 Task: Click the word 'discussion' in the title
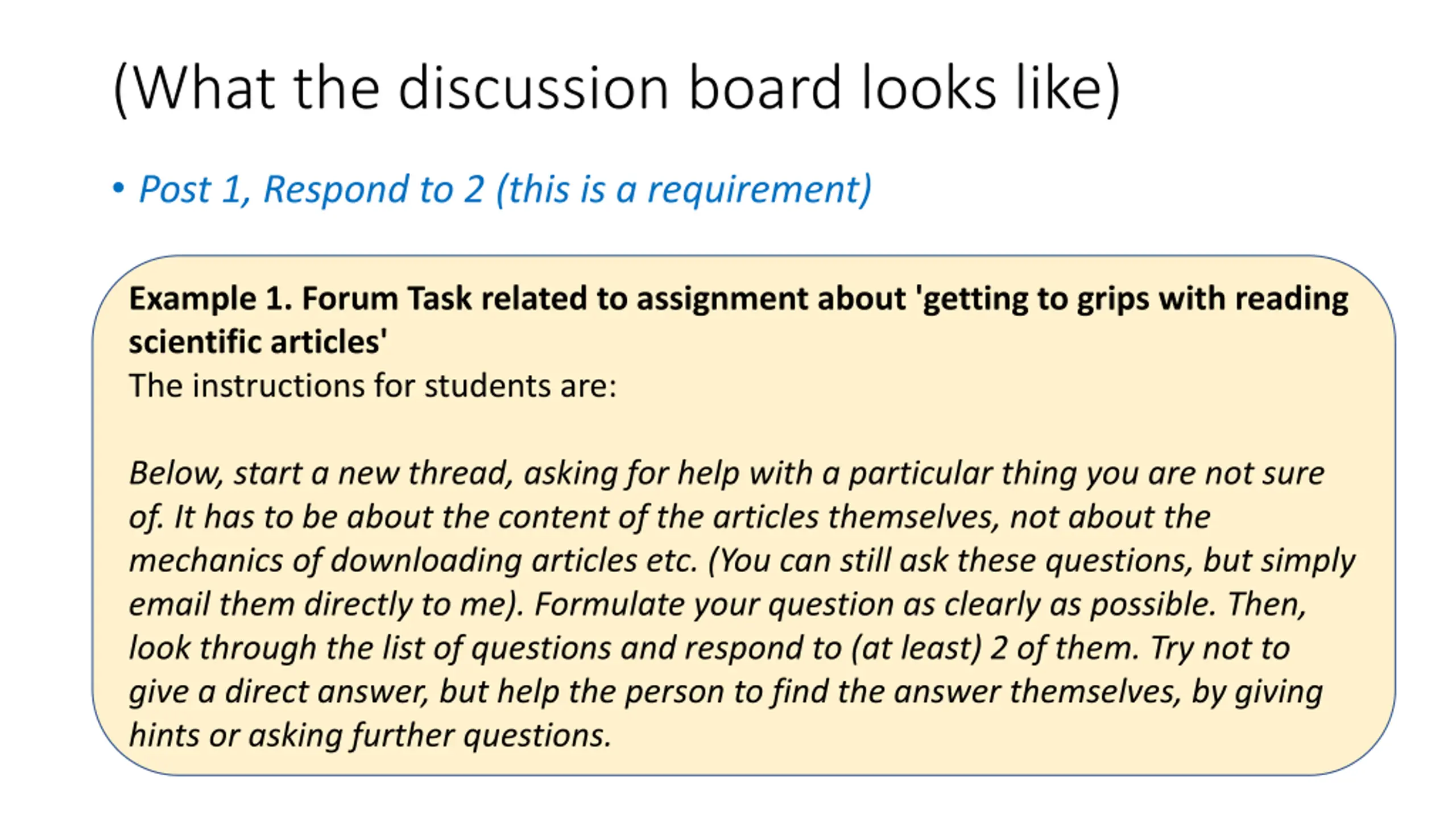click(x=533, y=88)
